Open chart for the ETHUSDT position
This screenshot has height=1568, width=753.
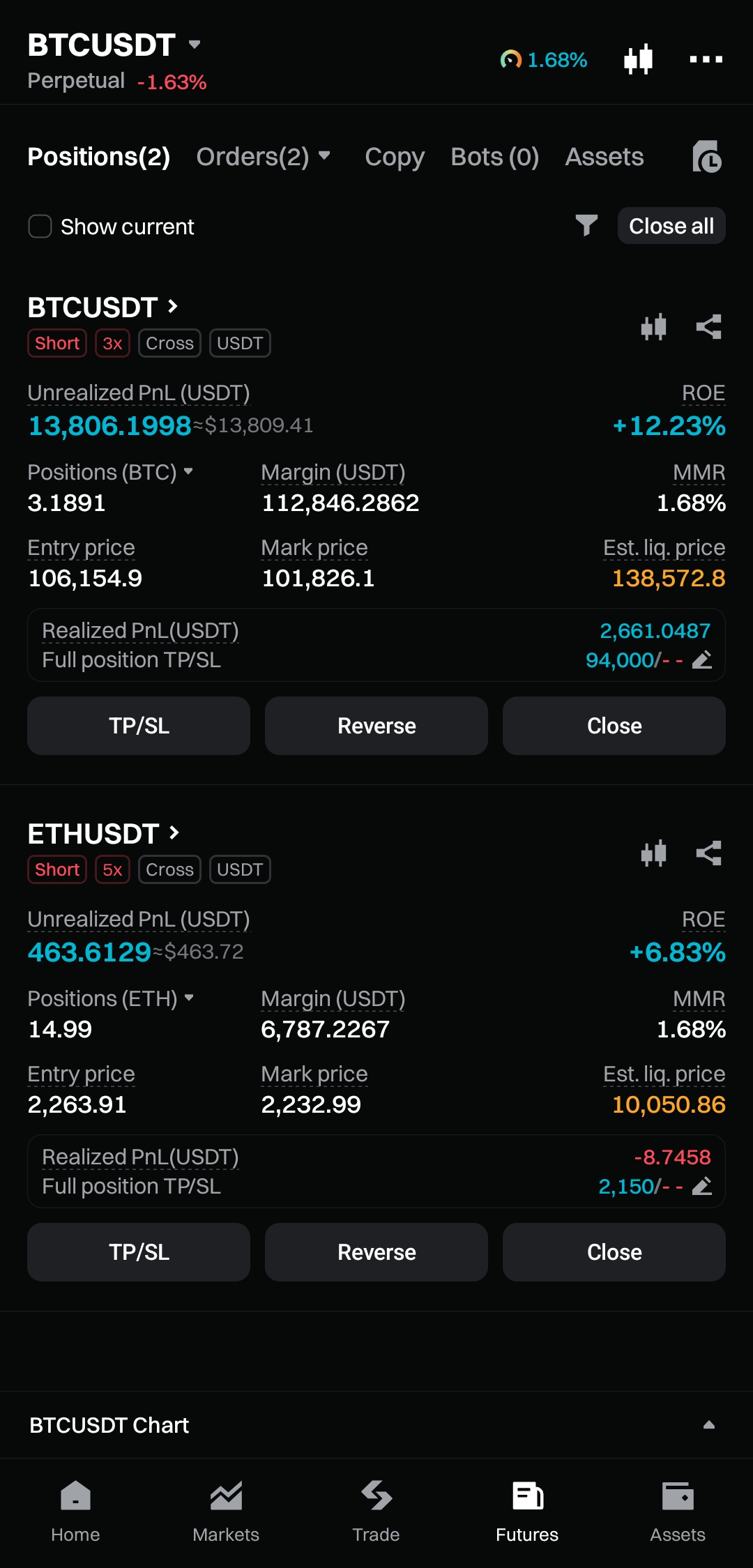[653, 853]
